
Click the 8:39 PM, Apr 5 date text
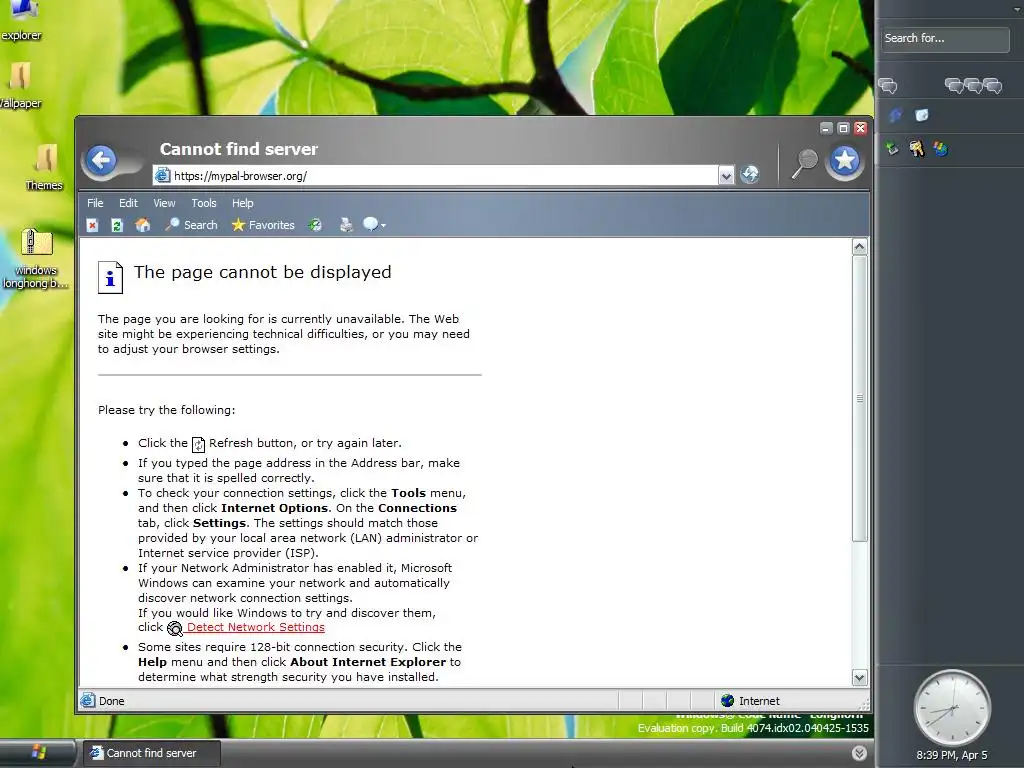(x=952, y=755)
